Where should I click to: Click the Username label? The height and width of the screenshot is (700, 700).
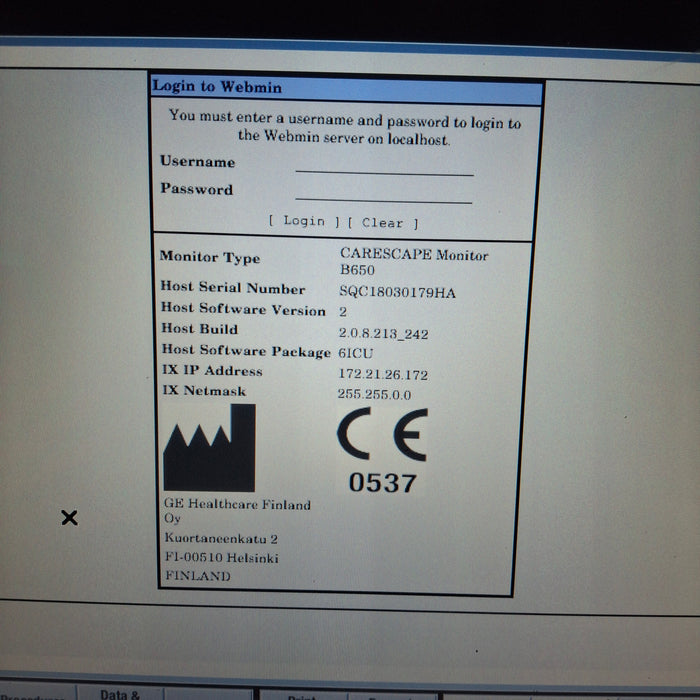tap(197, 162)
